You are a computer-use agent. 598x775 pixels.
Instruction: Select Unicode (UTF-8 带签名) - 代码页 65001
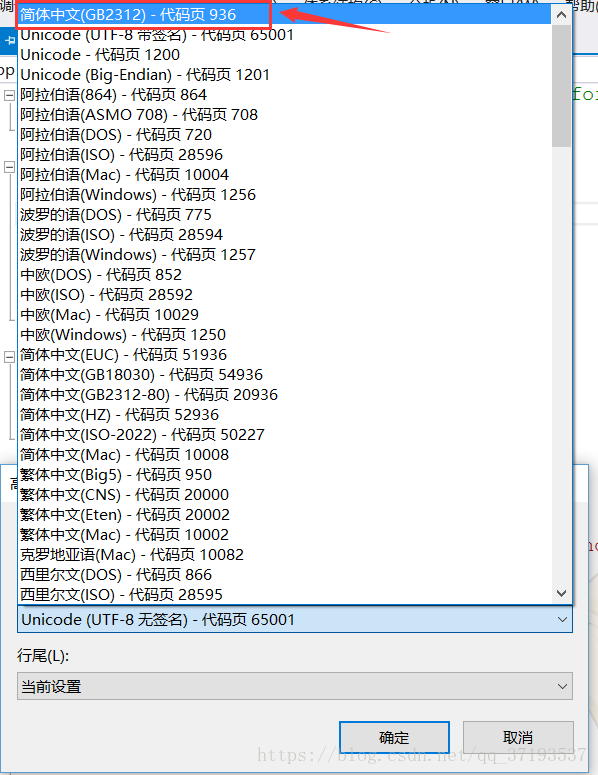(x=285, y=35)
